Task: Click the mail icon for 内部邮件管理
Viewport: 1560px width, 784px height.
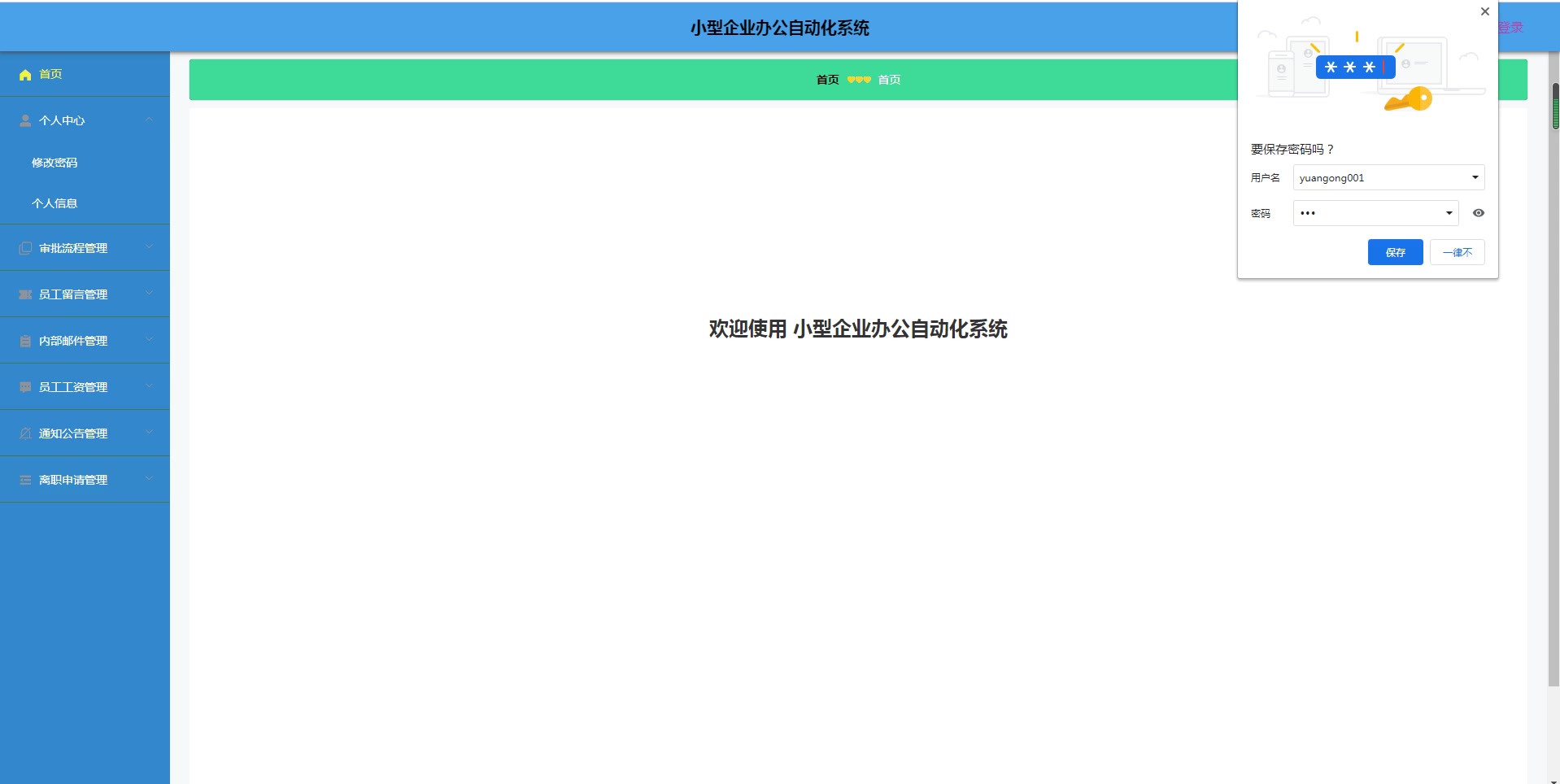Action: click(24, 340)
